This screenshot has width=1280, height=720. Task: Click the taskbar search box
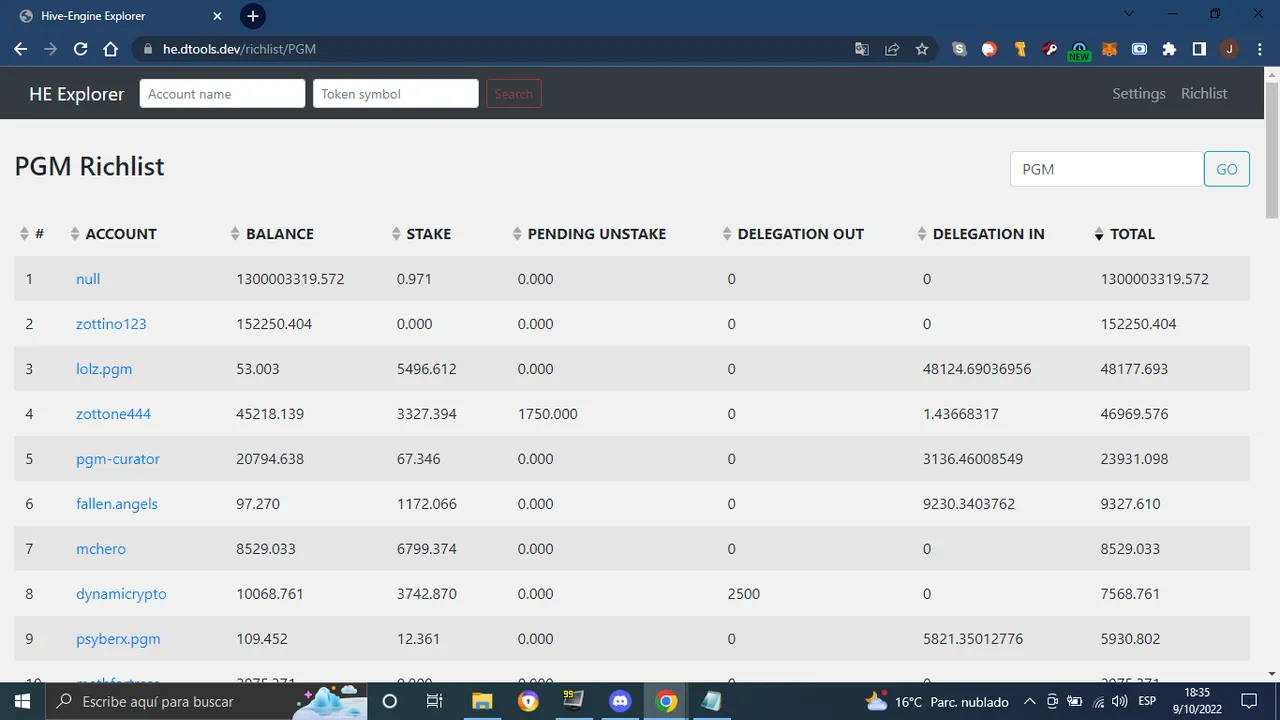(205, 701)
